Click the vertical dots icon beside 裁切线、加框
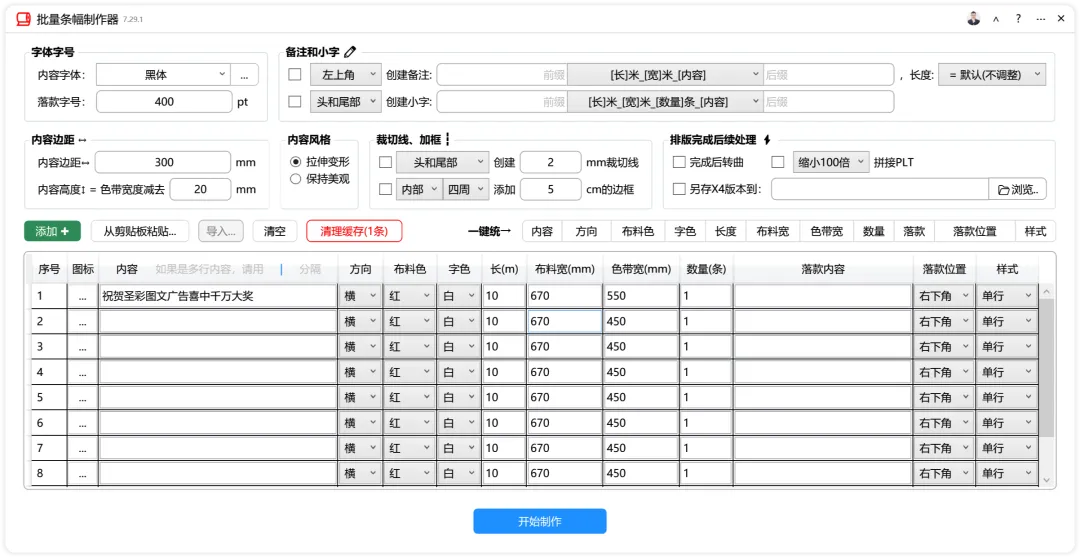Image resolution: width=1080 pixels, height=558 pixels. tap(447, 140)
